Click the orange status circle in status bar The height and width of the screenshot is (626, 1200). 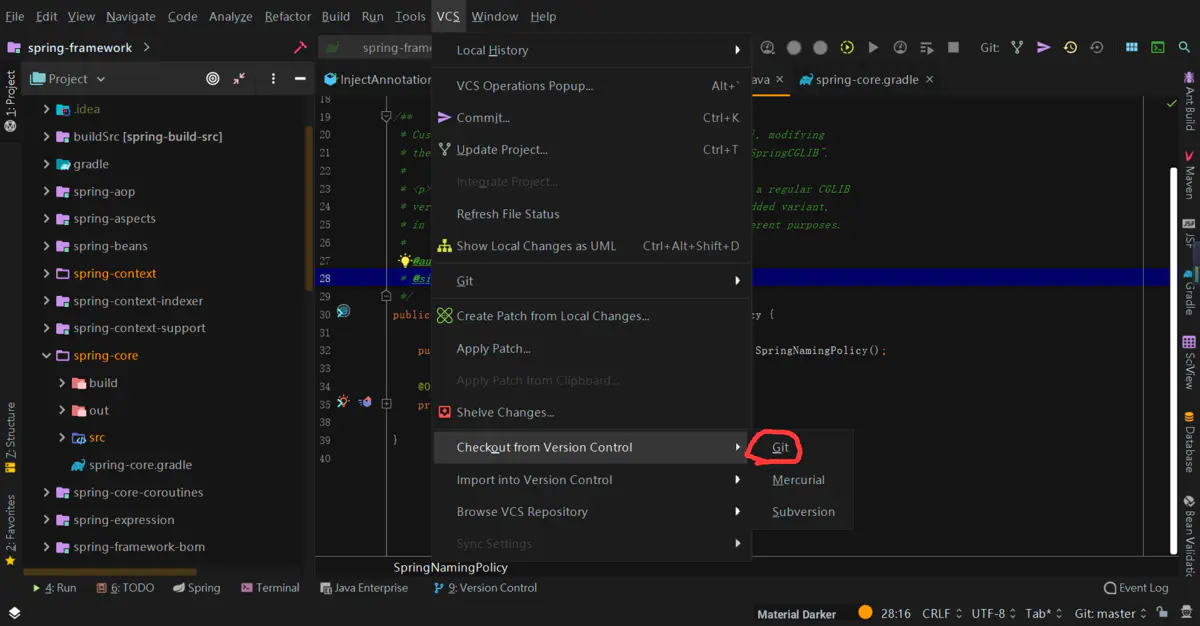click(x=865, y=612)
